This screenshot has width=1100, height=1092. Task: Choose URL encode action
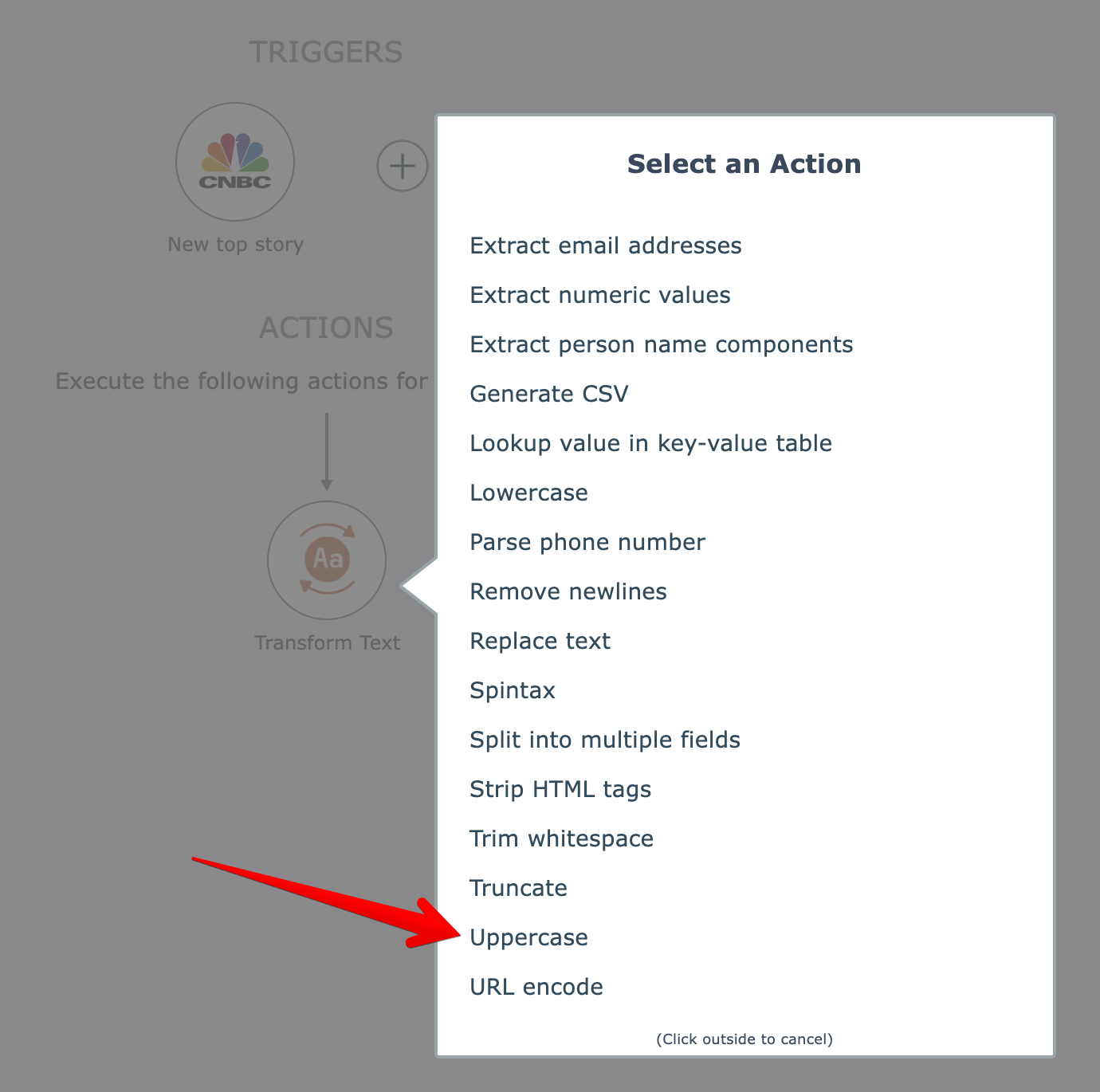coord(536,987)
